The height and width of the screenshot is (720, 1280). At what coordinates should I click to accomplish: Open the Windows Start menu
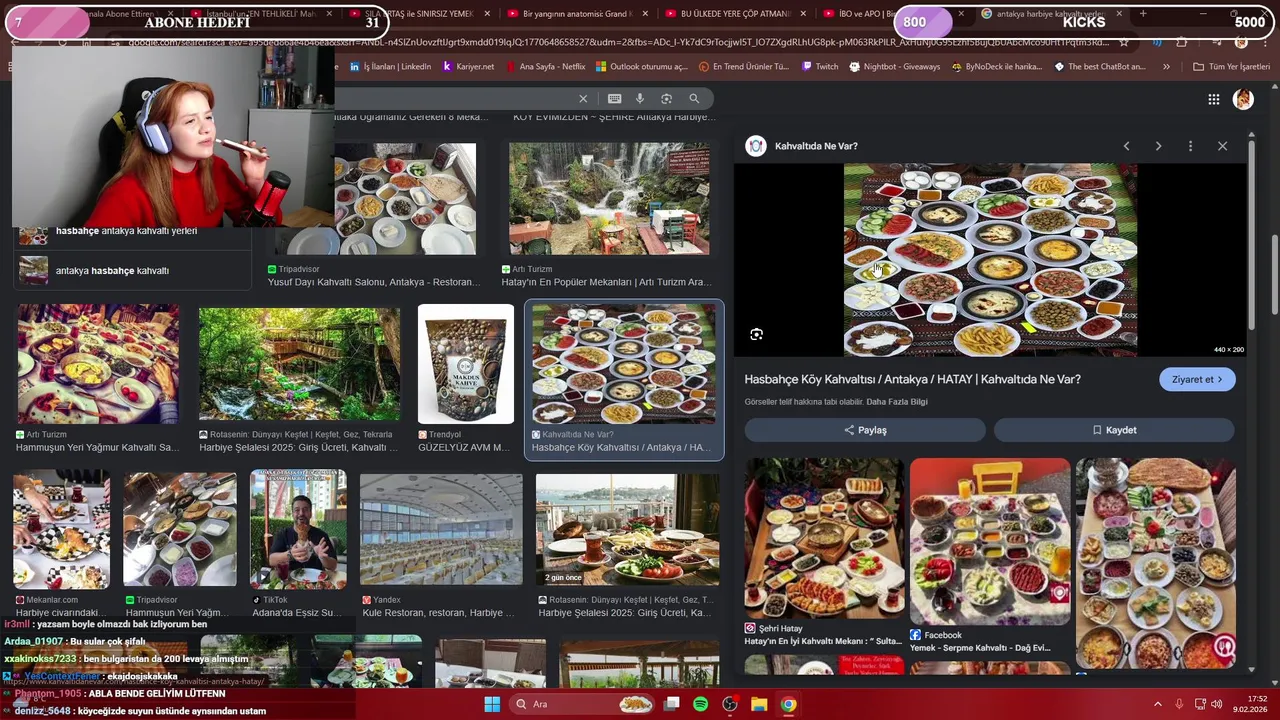pyautogui.click(x=492, y=704)
